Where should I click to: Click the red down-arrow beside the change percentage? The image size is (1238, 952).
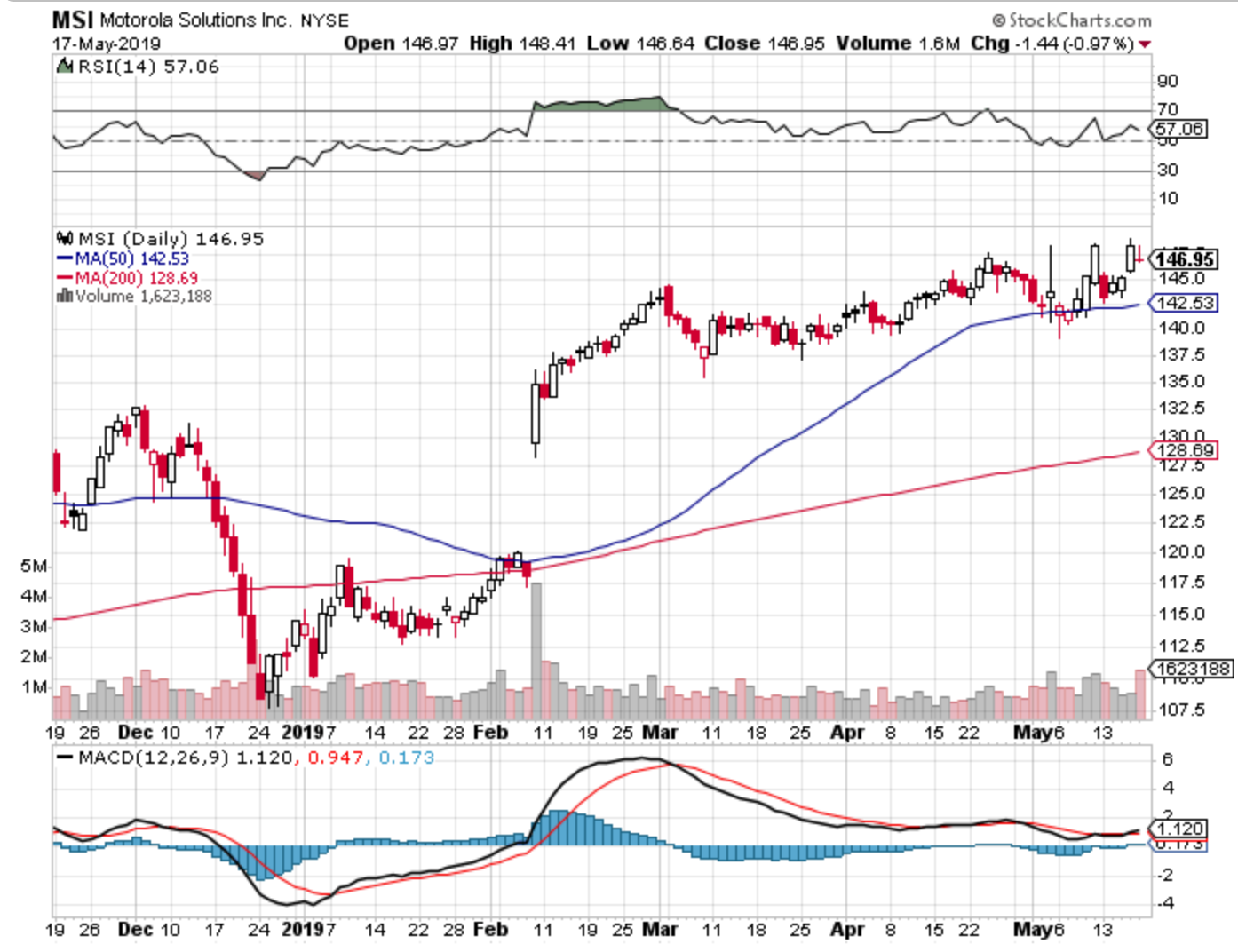point(1145,44)
